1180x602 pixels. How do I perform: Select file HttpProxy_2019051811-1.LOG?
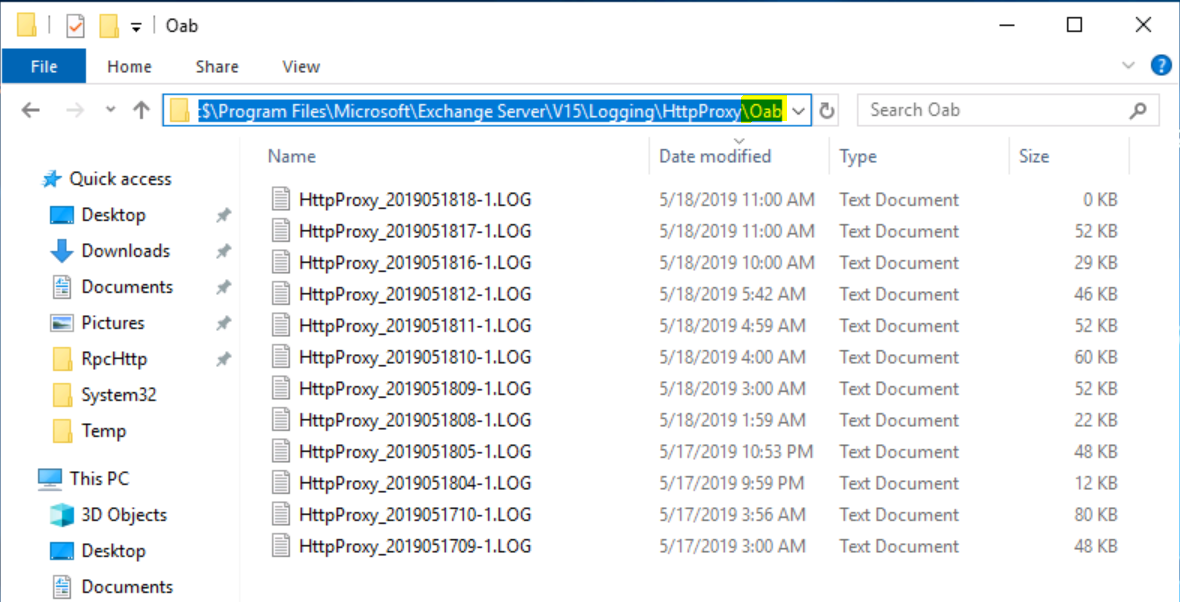(415, 326)
